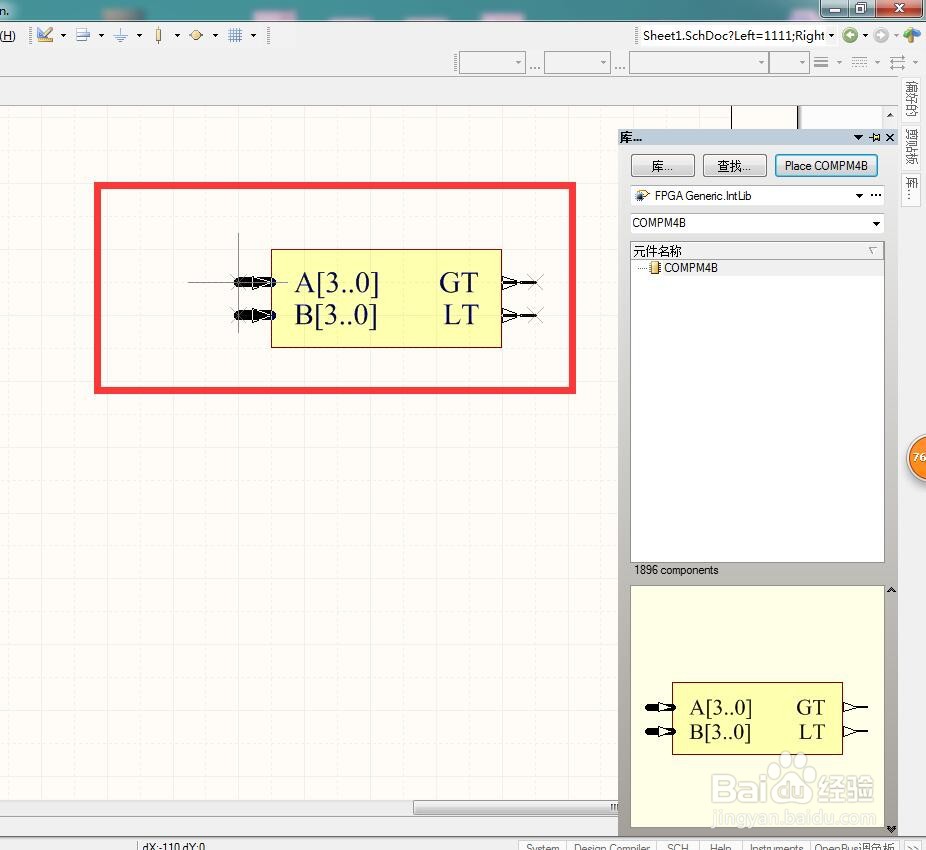Screen dimensions: 926x850
Task: Open the Design Compiler panel button
Action: point(612,845)
